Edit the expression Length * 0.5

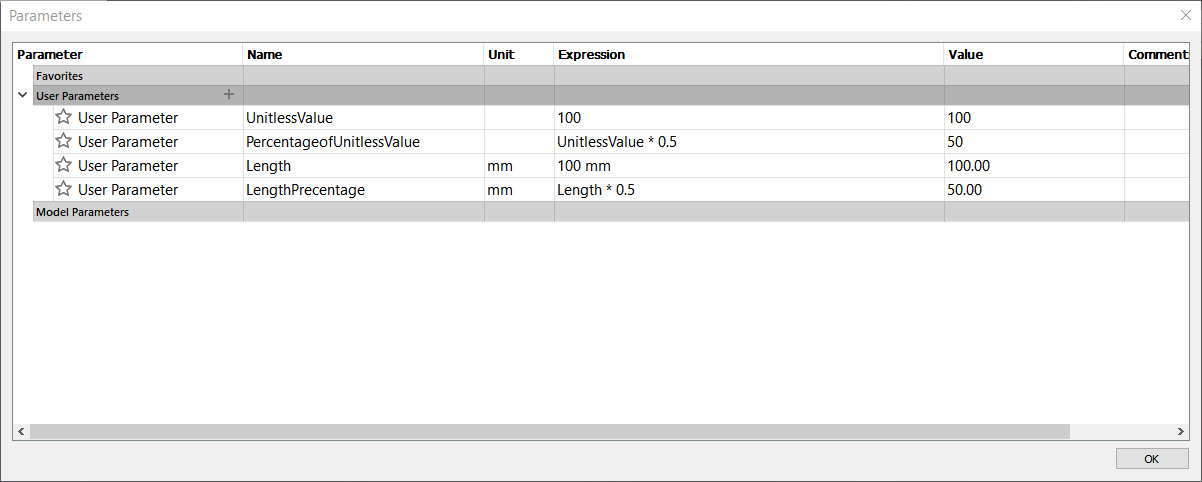[749, 190]
